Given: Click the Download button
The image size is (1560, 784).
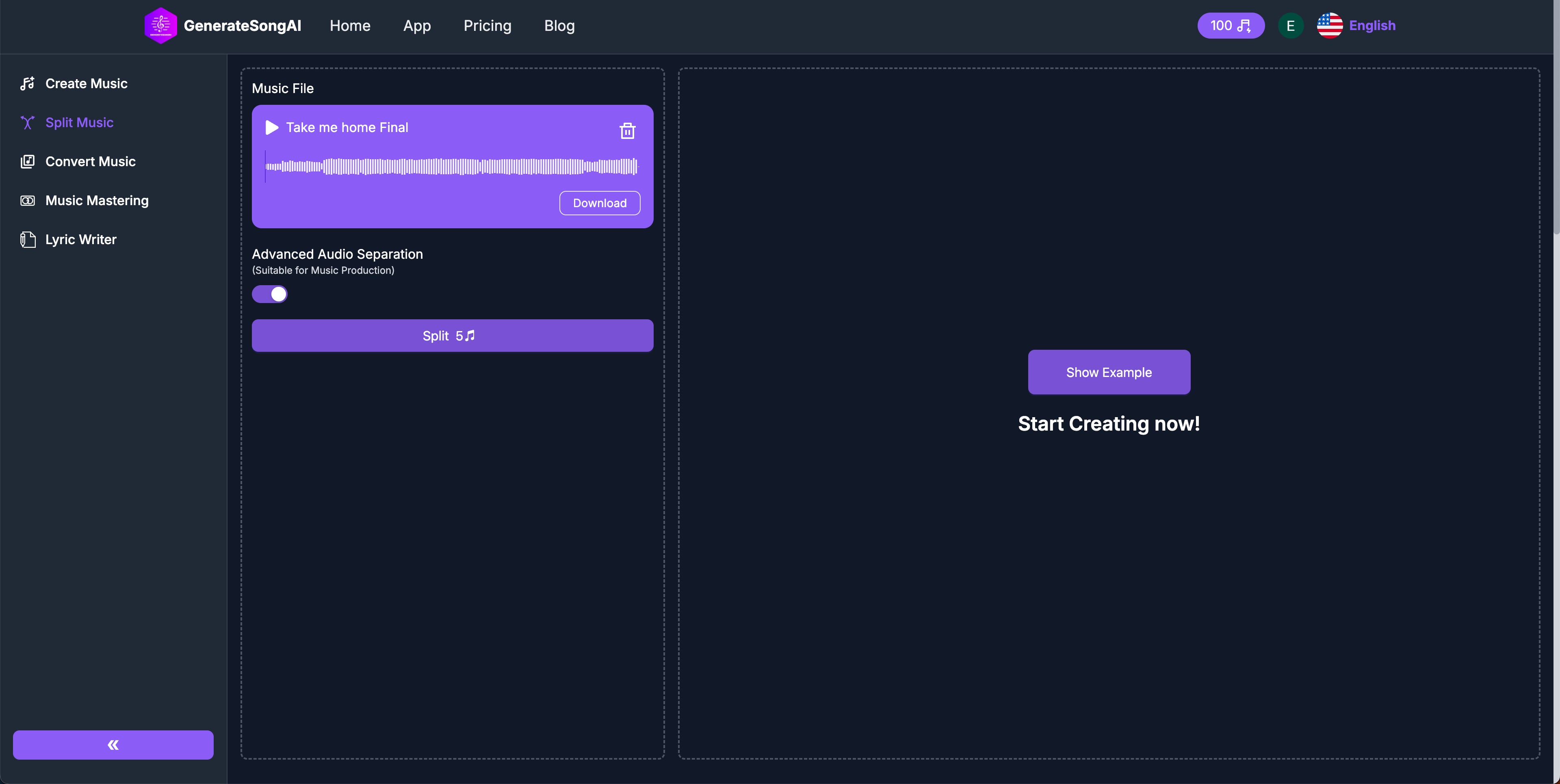Looking at the screenshot, I should 600,203.
